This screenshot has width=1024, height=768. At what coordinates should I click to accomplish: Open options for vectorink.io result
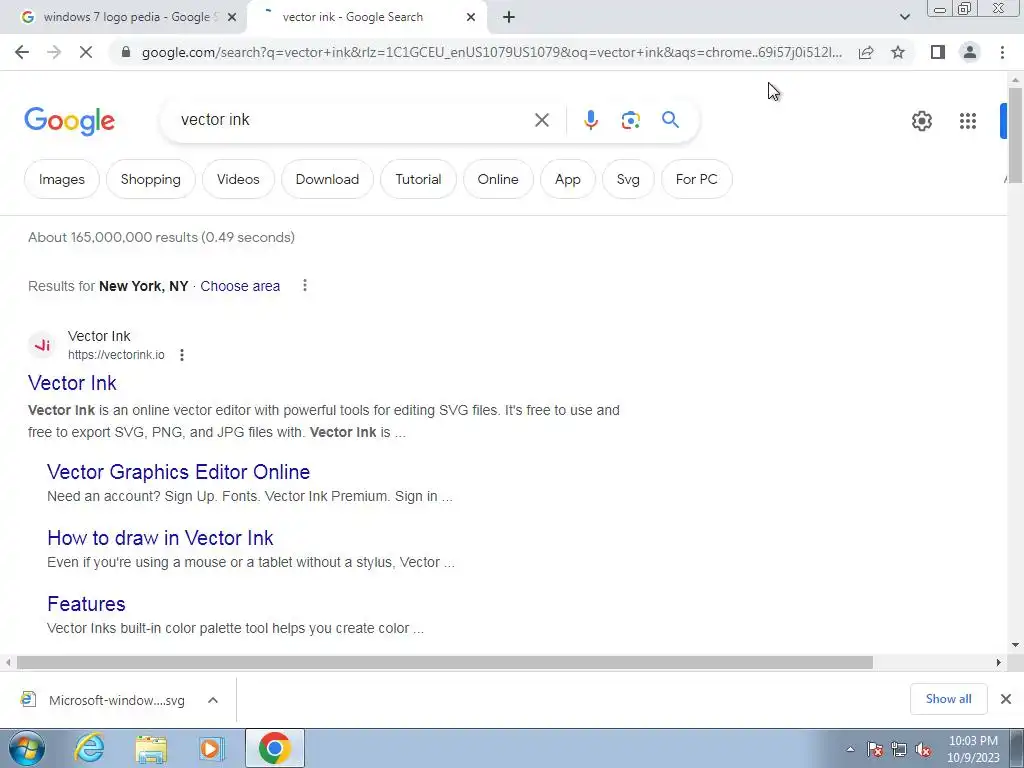pos(182,355)
